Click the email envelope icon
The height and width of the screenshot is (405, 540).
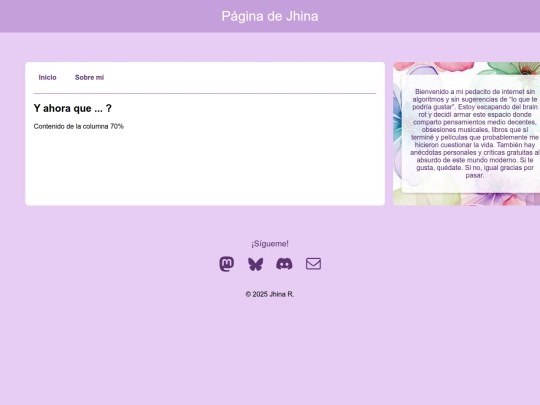313,264
